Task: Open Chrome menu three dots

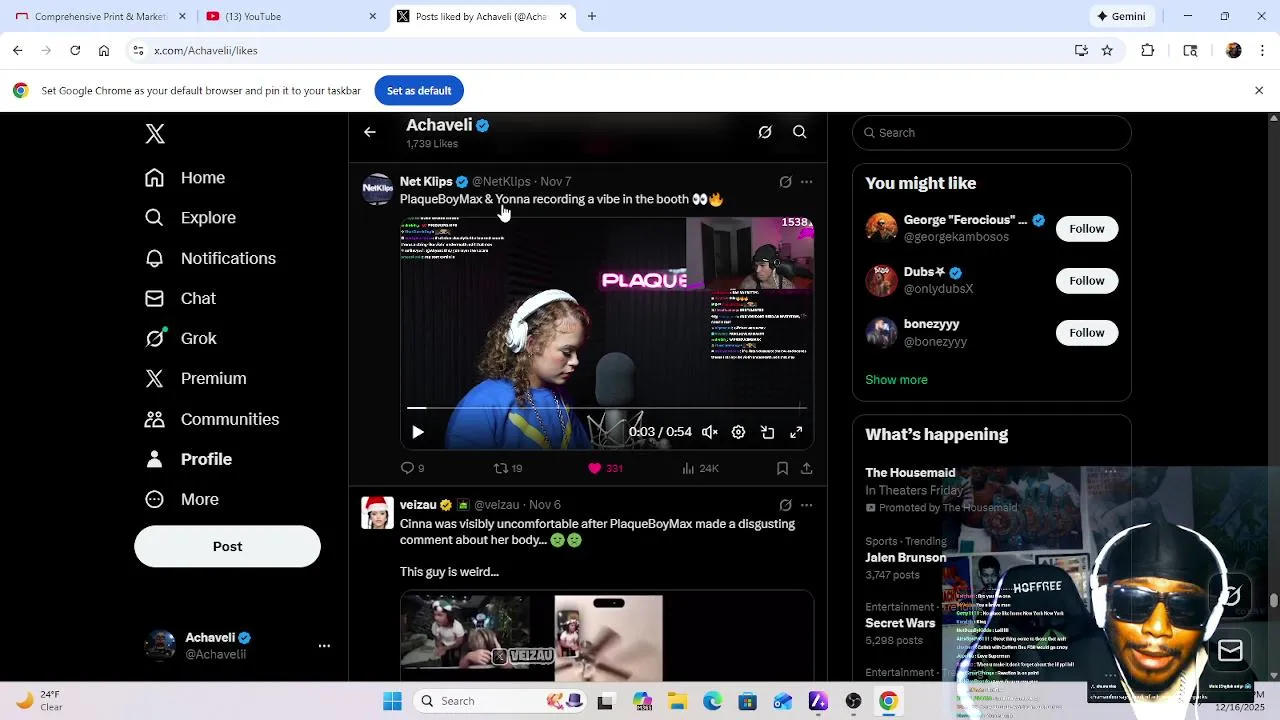Action: pos(1263,50)
